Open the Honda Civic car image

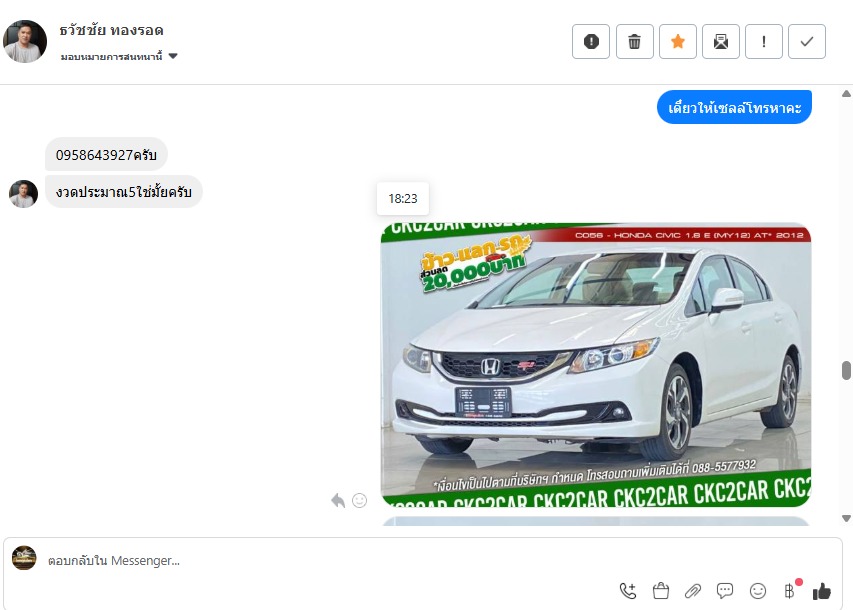tap(596, 365)
